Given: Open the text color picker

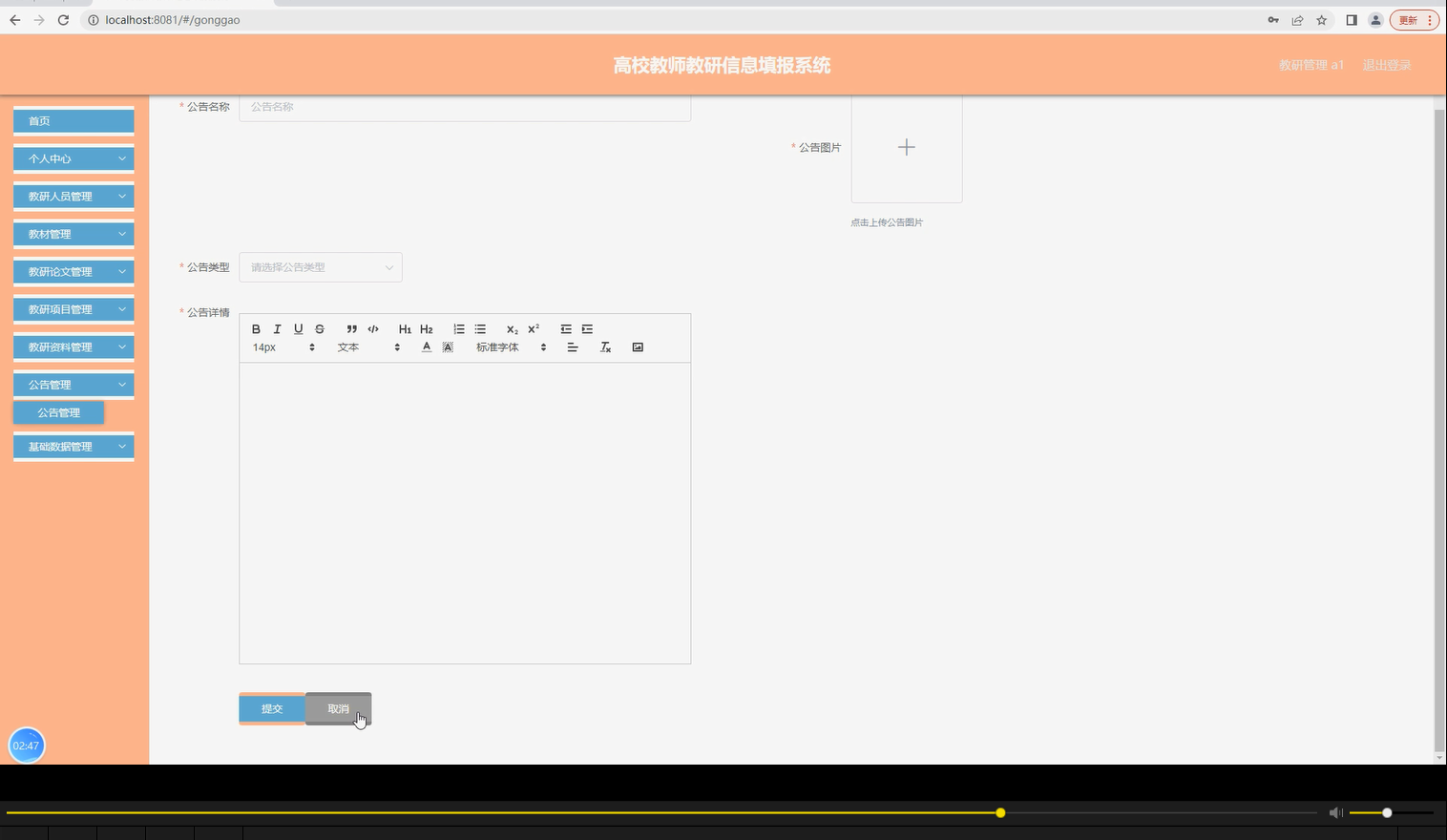Looking at the screenshot, I should (427, 347).
